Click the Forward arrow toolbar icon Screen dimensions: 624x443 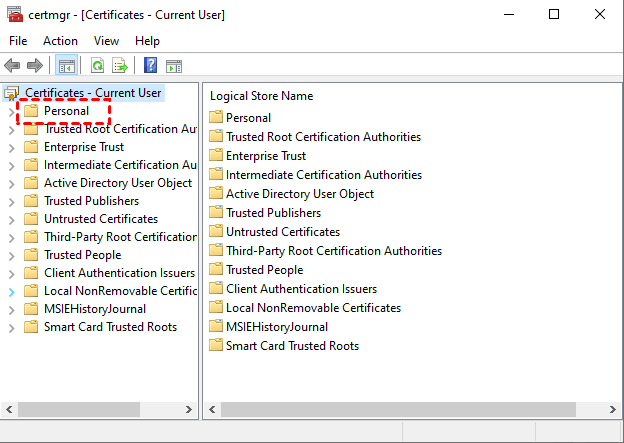pyautogui.click(x=35, y=66)
